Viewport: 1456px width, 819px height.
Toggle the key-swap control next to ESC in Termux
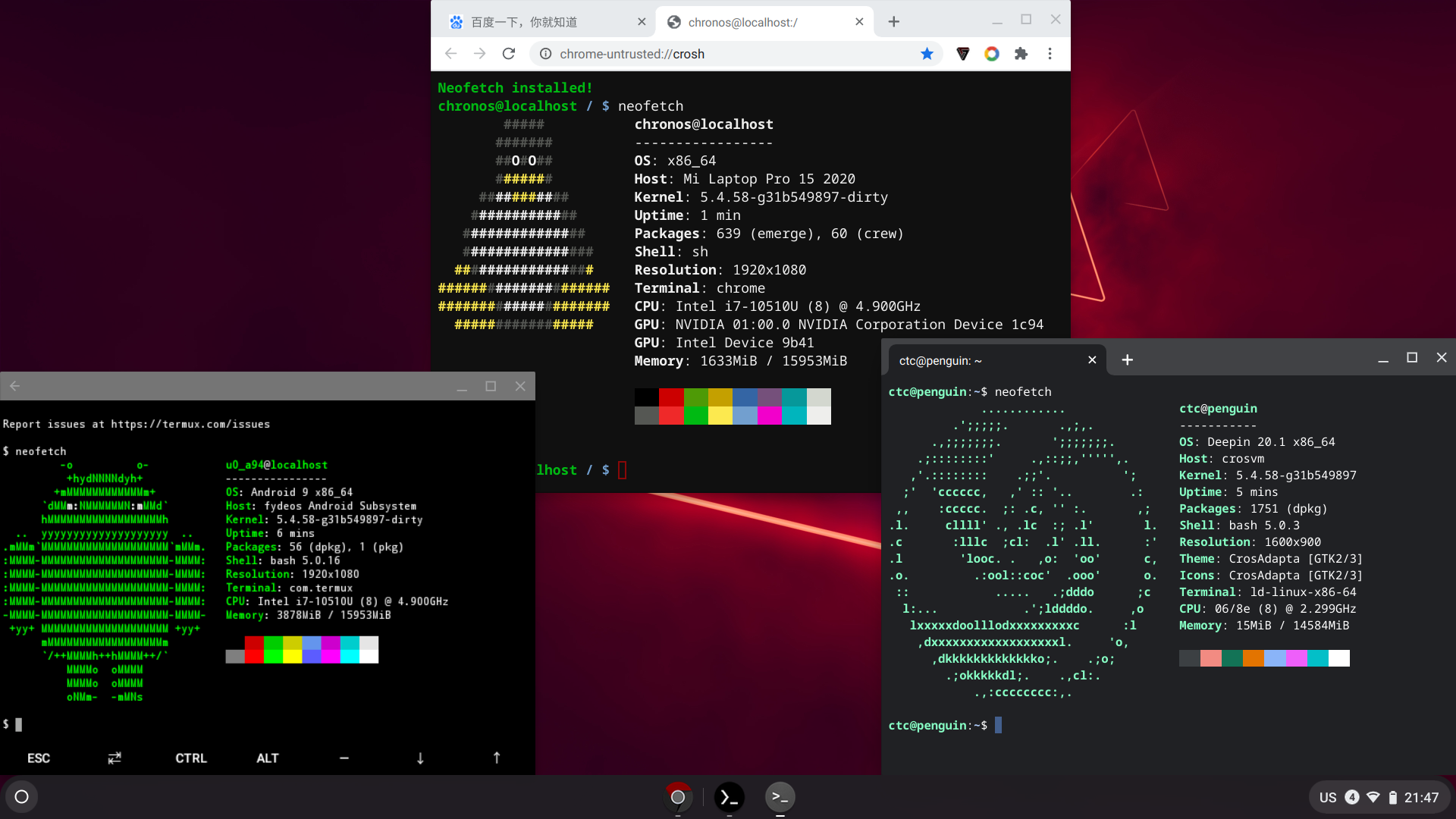(114, 758)
